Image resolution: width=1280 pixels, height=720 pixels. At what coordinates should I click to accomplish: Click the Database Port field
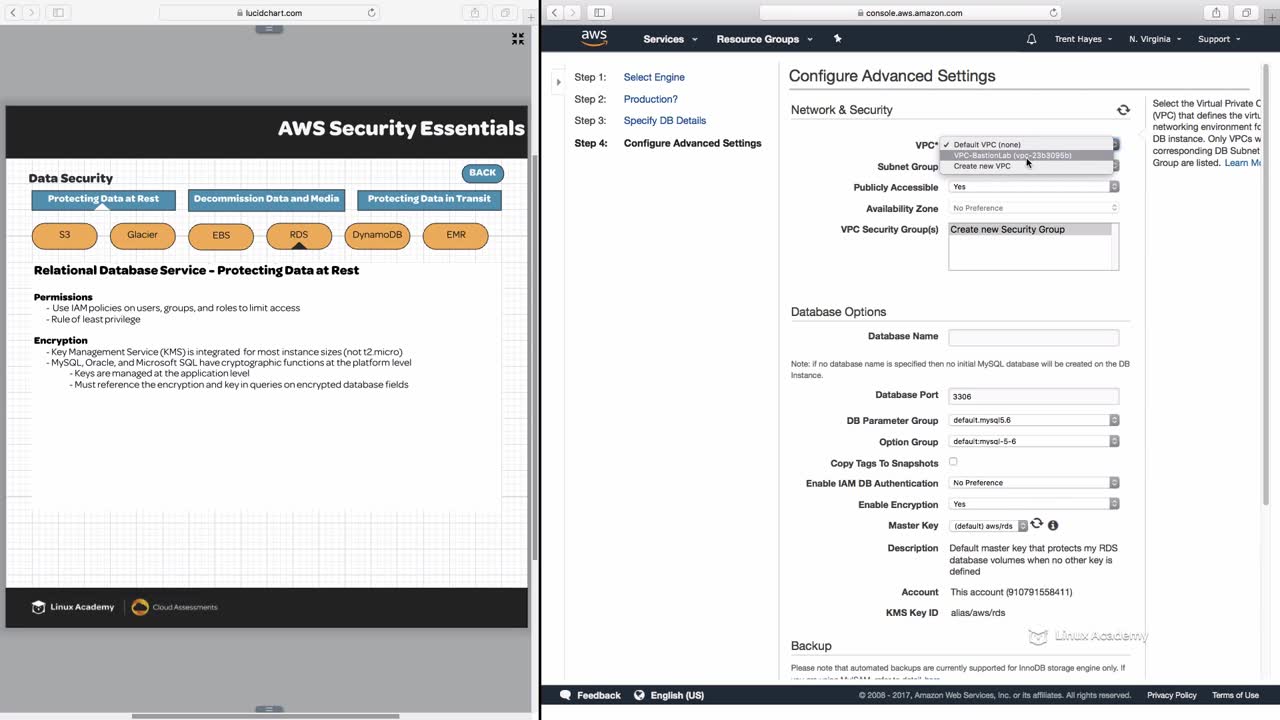(x=1034, y=396)
